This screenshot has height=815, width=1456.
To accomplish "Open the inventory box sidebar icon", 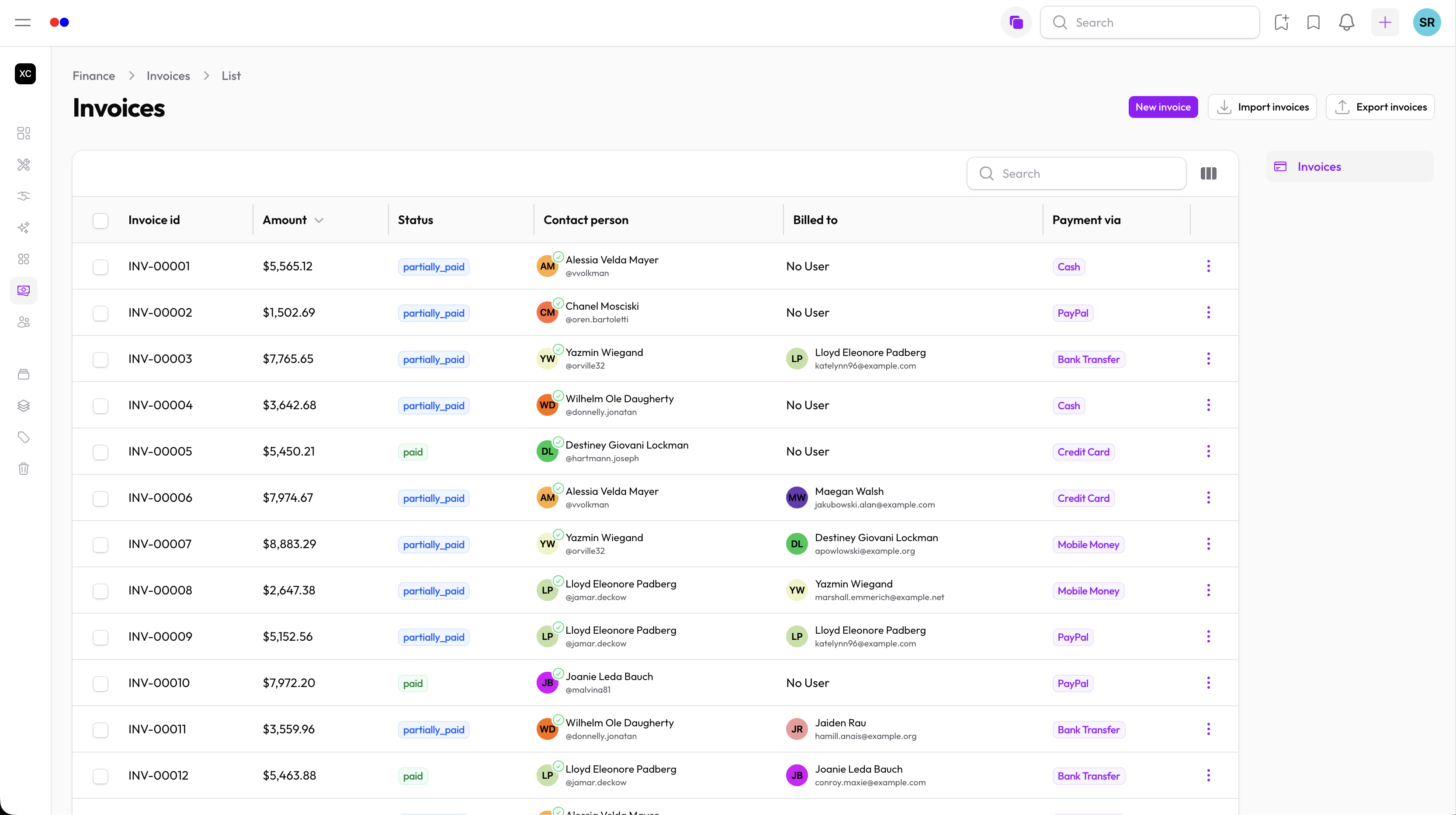I will (24, 374).
